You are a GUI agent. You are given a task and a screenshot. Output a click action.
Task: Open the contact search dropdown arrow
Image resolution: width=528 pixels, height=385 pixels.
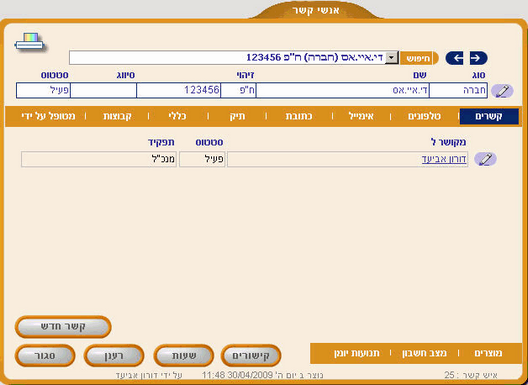pyautogui.click(x=392, y=58)
